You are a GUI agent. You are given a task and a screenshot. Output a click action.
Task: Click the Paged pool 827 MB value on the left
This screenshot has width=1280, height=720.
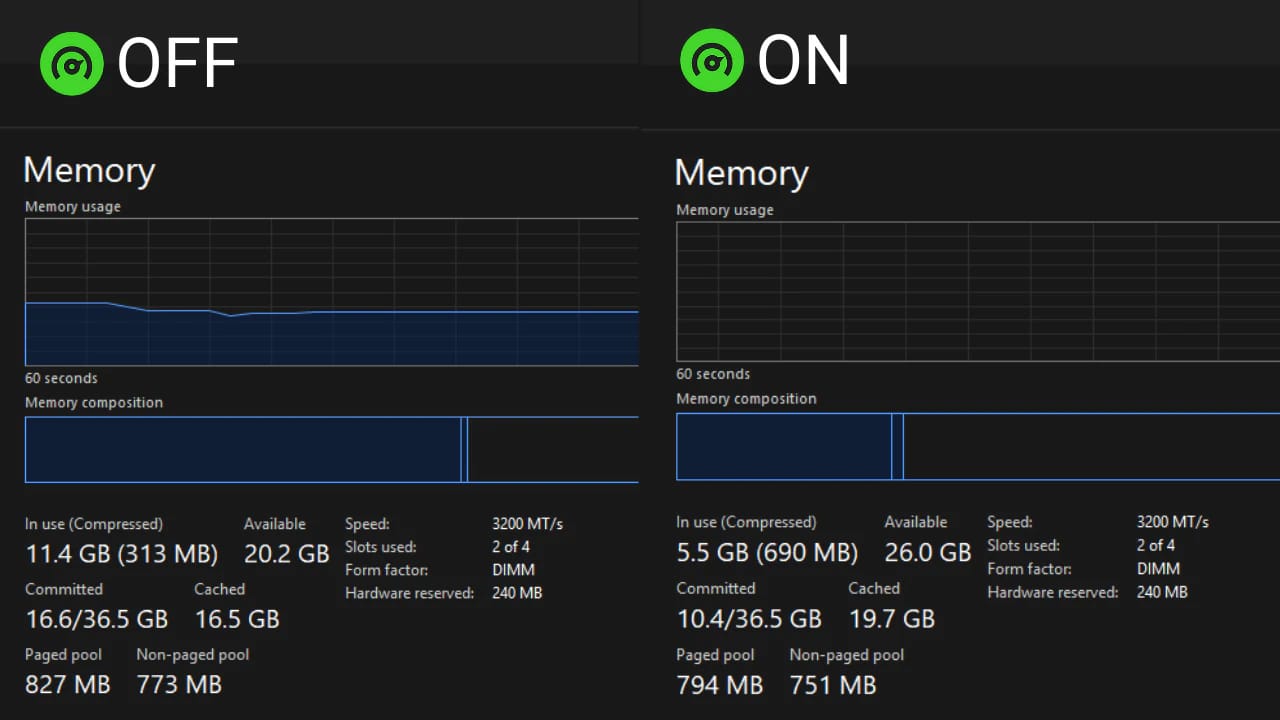(68, 685)
